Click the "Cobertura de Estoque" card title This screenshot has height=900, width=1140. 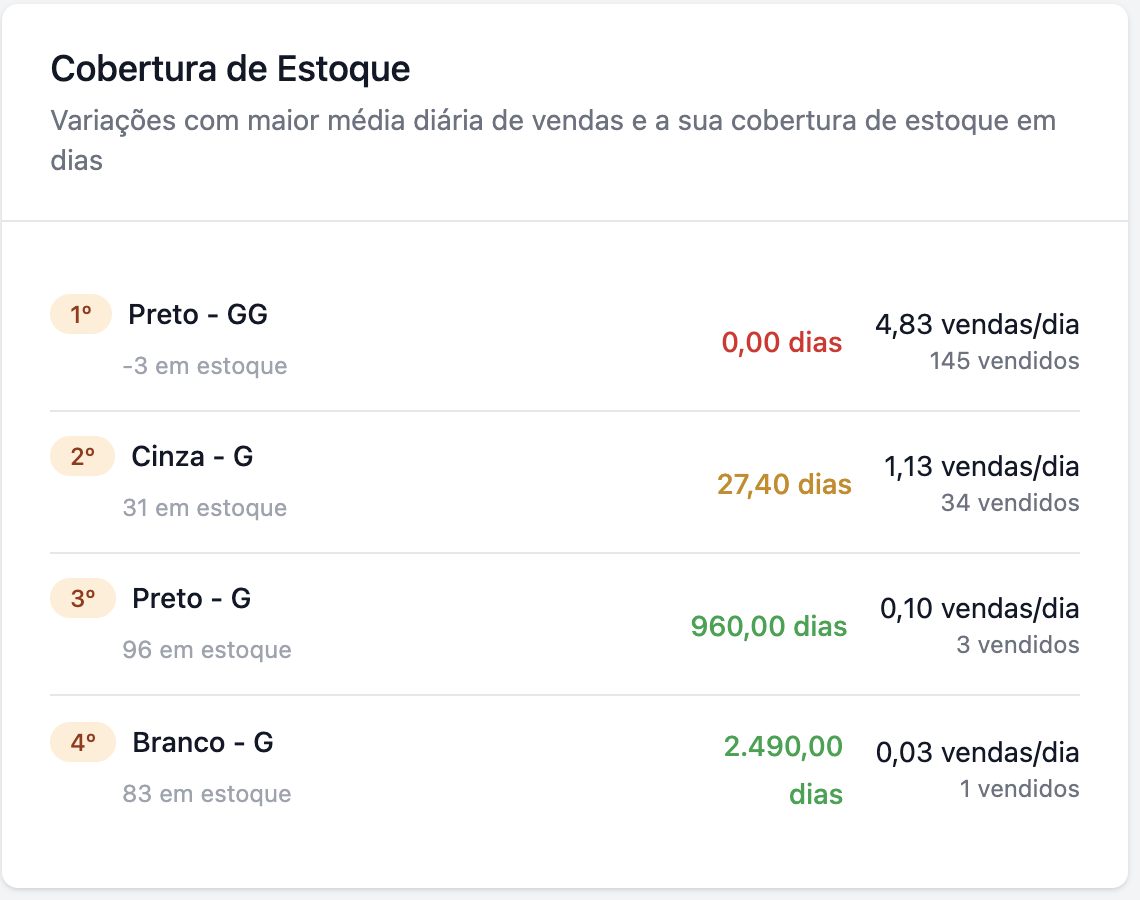point(230,69)
